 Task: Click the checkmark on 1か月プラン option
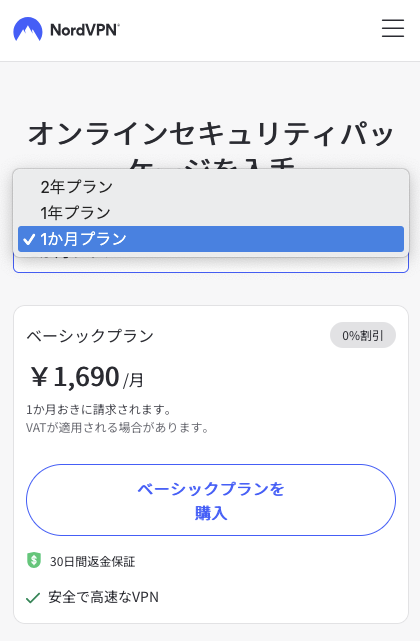point(29,239)
